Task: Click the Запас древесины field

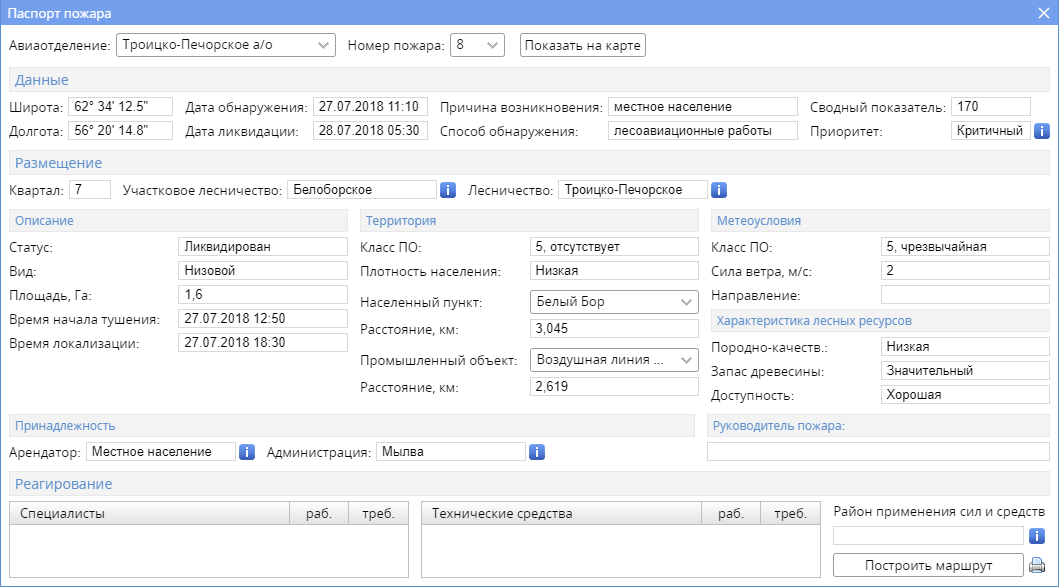Action: (x=965, y=371)
